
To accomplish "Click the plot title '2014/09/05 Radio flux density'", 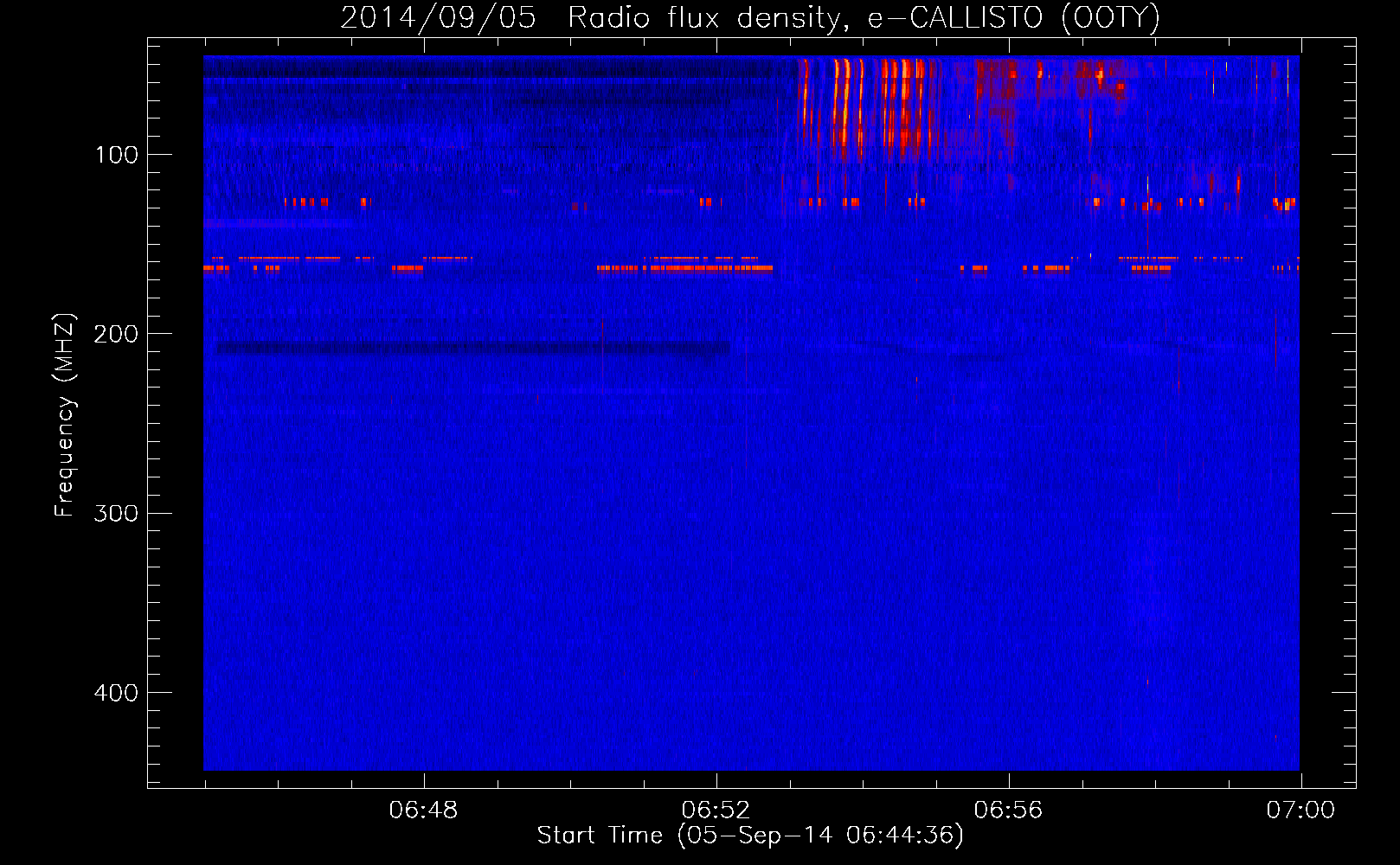I will click(750, 17).
